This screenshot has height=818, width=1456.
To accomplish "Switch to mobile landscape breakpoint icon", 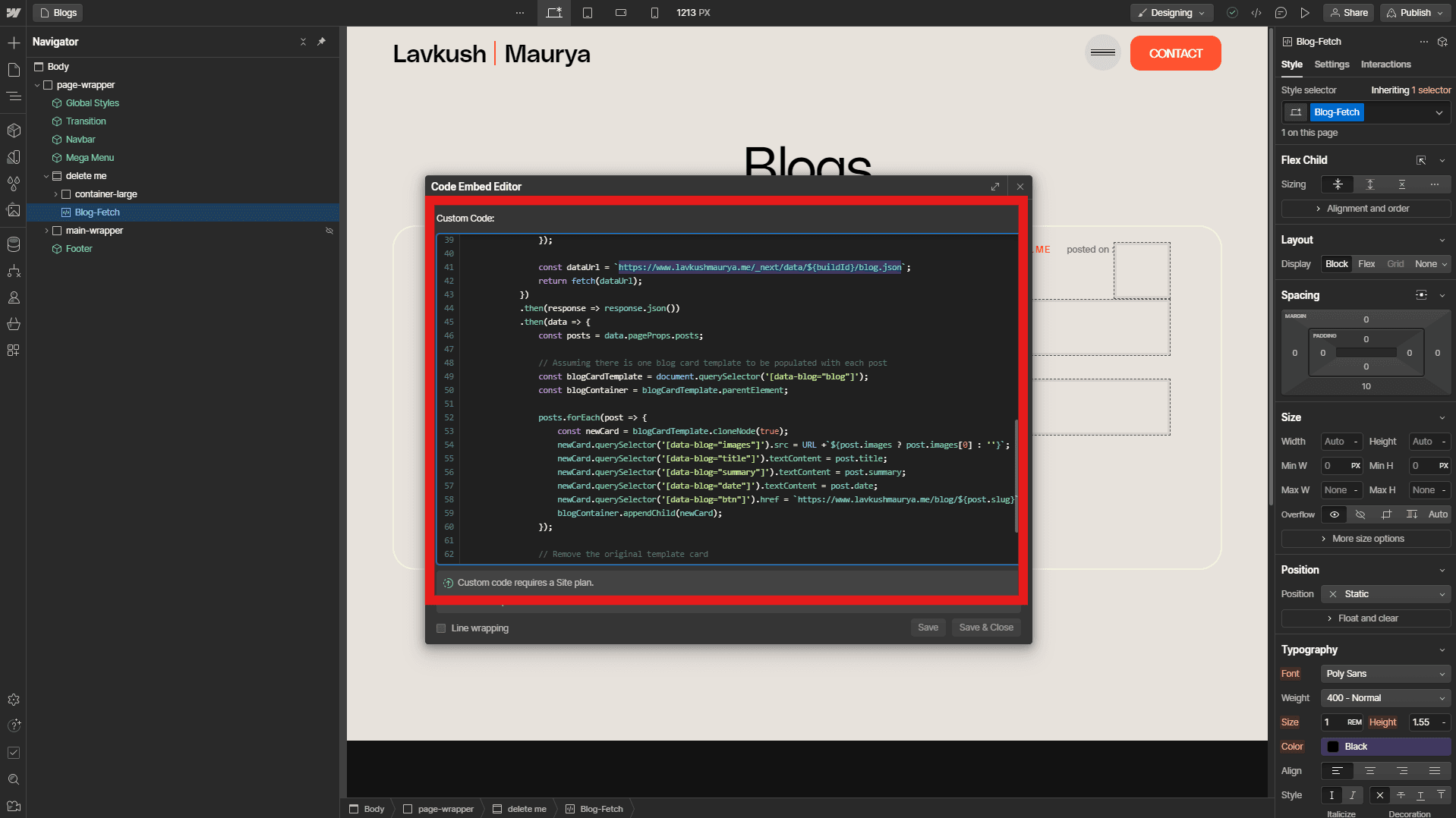I will [621, 13].
